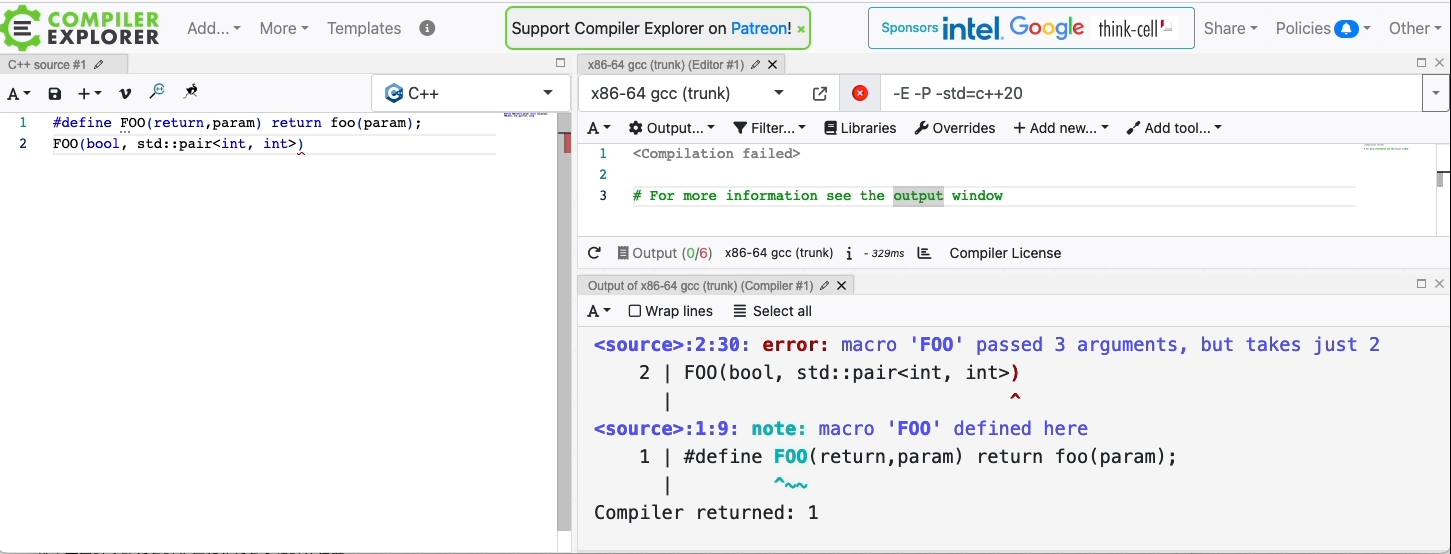
Task: Click the CppInsights magnifier icon
Action: (x=157, y=92)
